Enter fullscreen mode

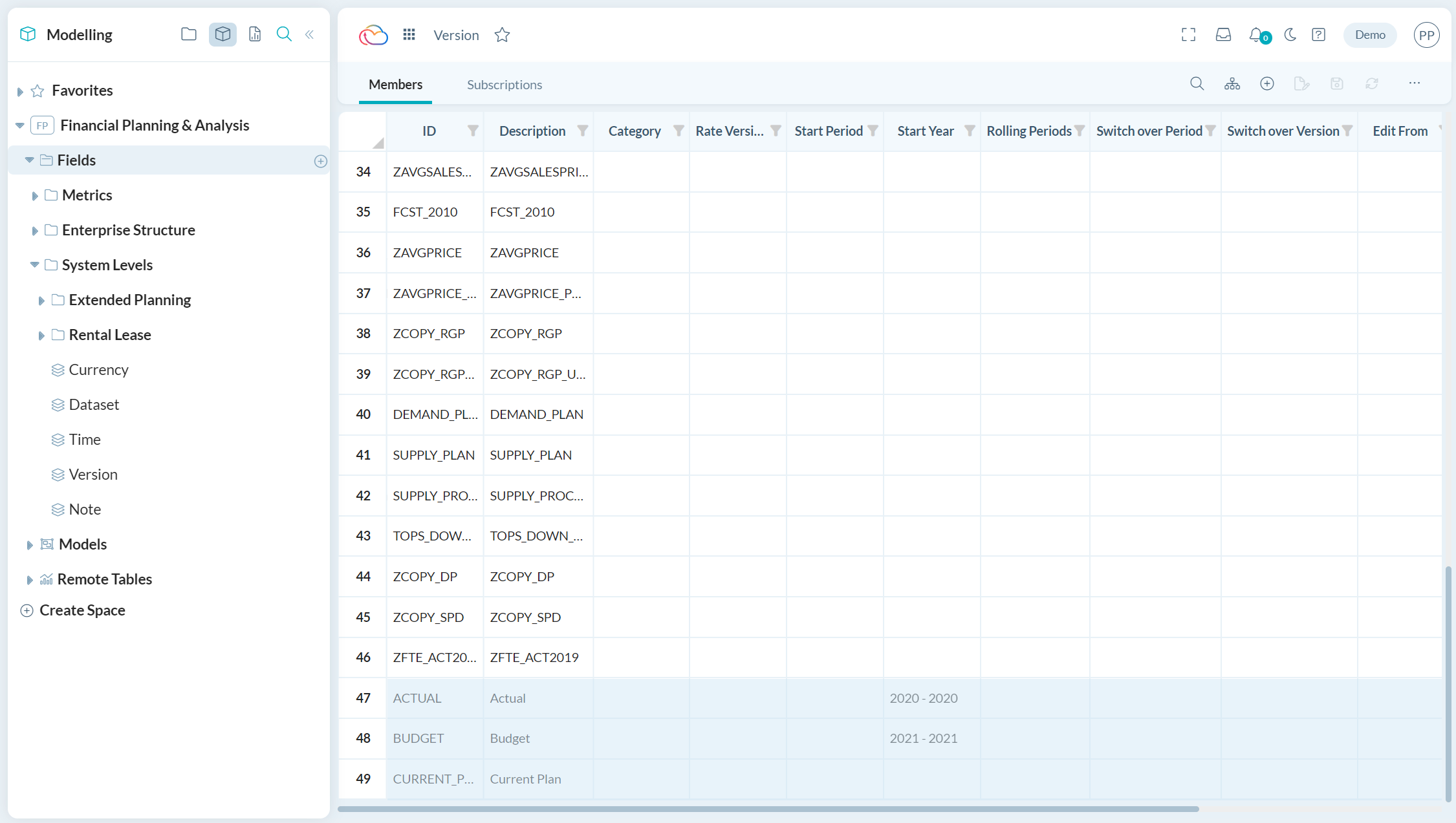[x=1188, y=35]
